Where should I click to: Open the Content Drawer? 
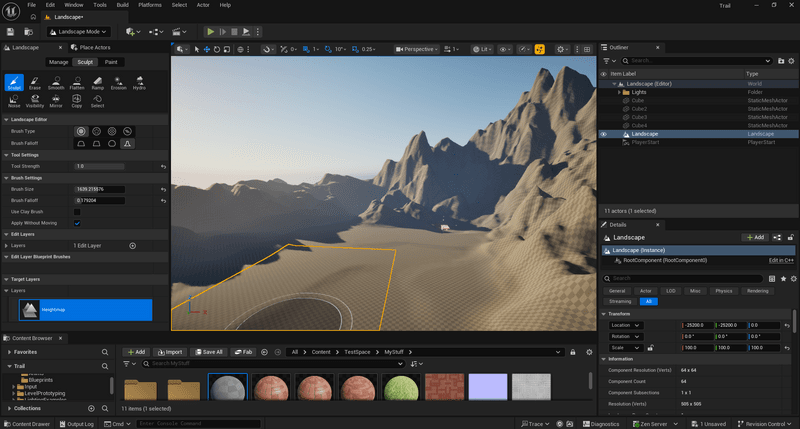[x=27, y=424]
